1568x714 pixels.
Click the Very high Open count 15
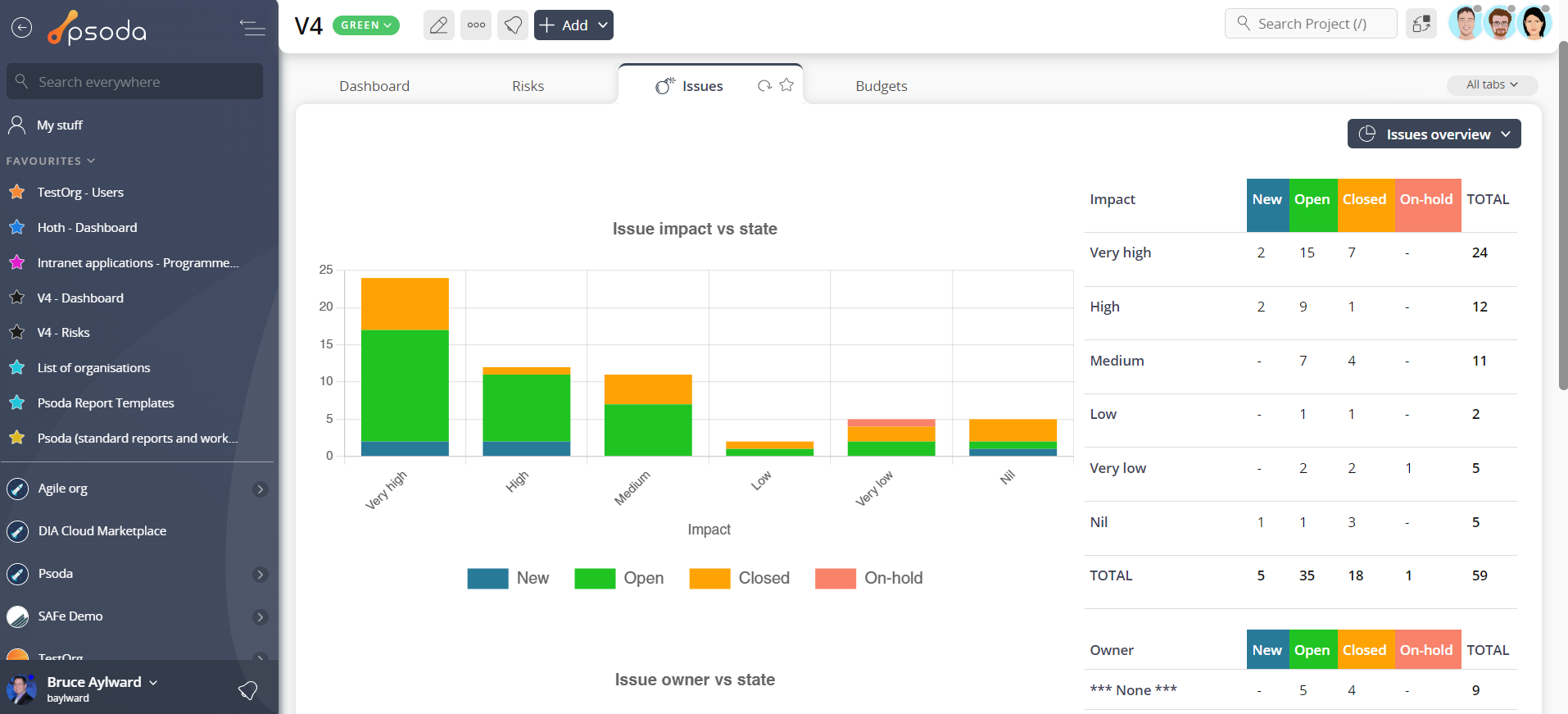pos(1307,252)
